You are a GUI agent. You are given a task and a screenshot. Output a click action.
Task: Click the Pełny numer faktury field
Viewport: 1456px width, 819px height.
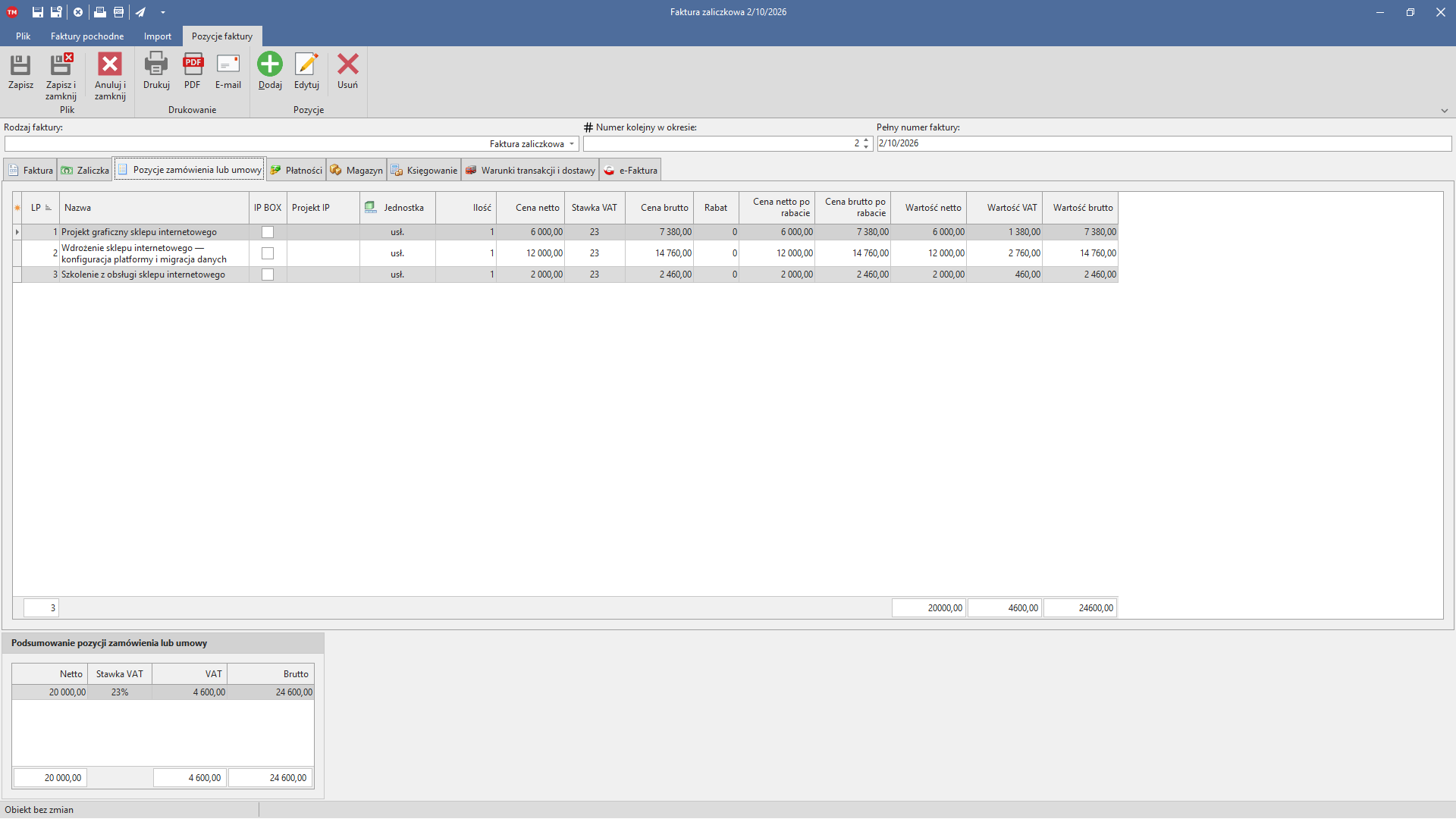pyautogui.click(x=1164, y=144)
